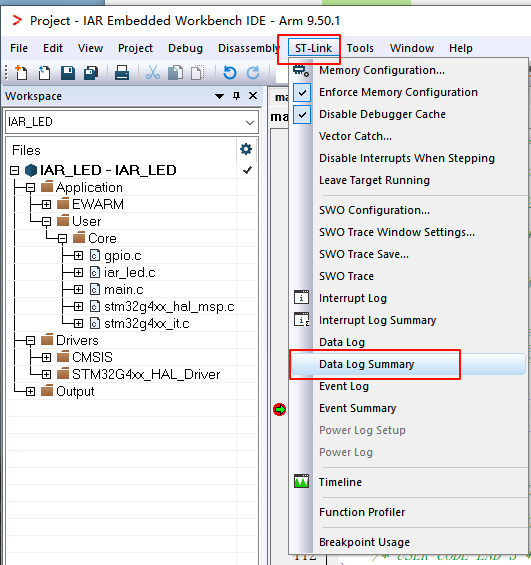The width and height of the screenshot is (531, 565).
Task: Select stm32g4xx_it.c in file tree
Action: pyautogui.click(x=147, y=324)
